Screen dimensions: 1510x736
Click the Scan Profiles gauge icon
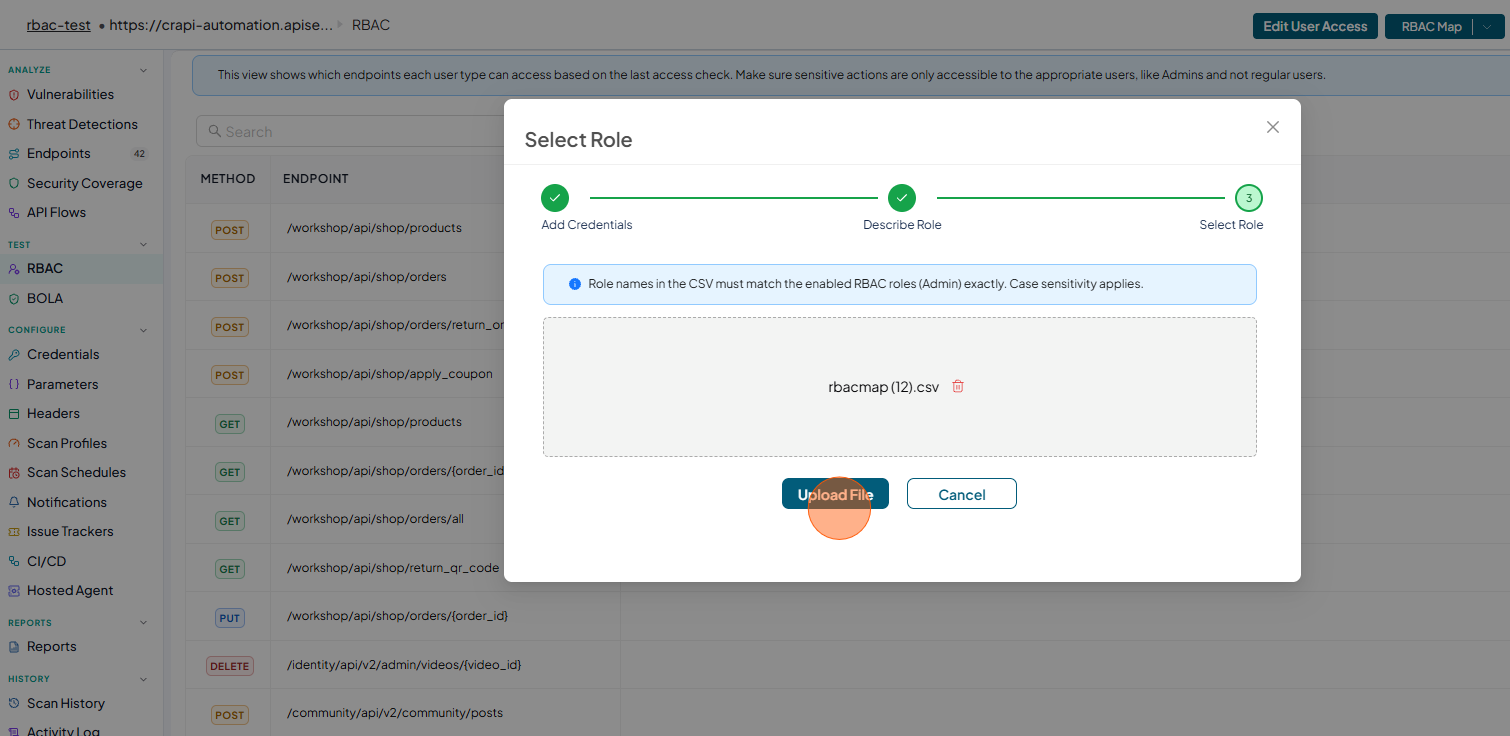pyautogui.click(x=14, y=443)
